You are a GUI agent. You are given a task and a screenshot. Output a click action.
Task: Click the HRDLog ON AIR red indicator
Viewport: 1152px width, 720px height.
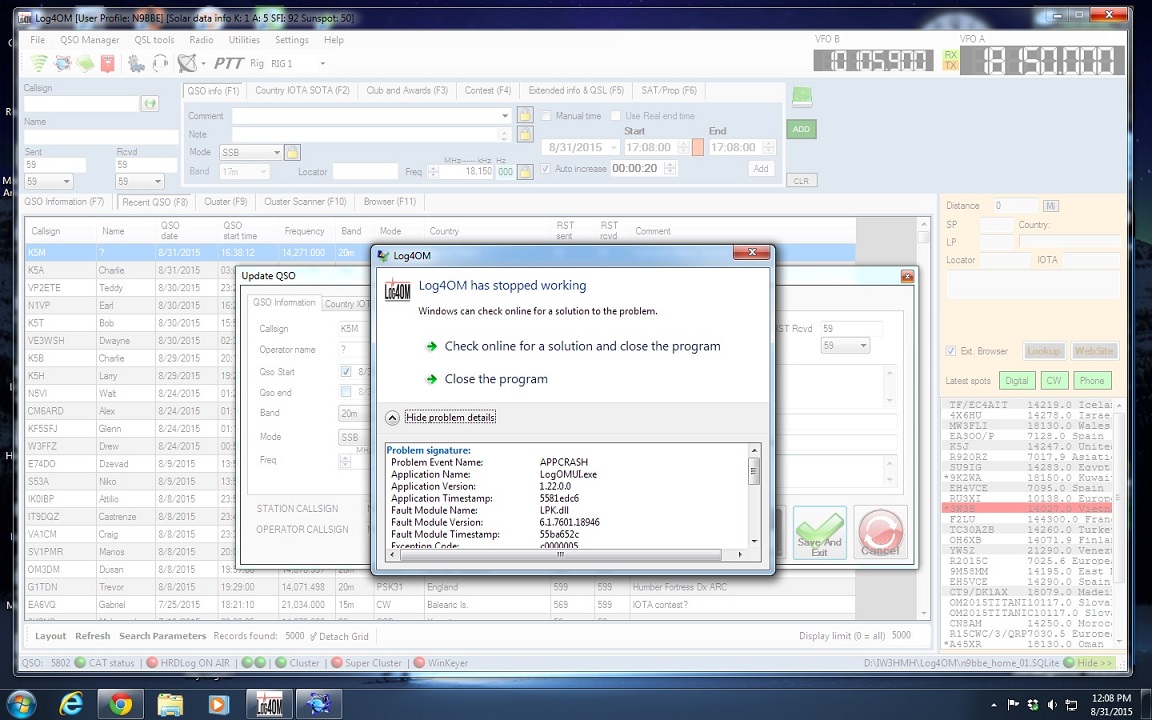152,663
